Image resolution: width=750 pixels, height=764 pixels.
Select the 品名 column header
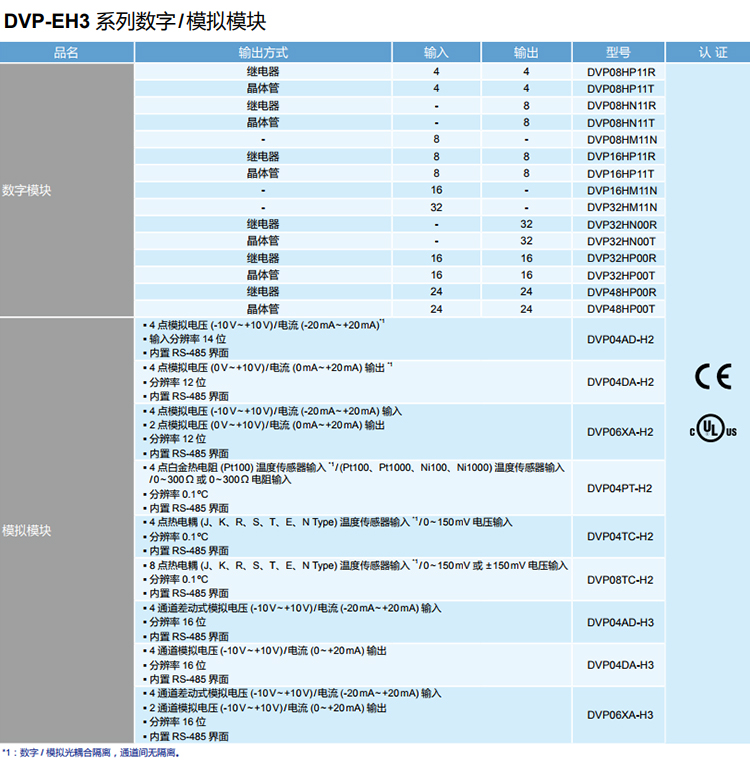[66, 53]
